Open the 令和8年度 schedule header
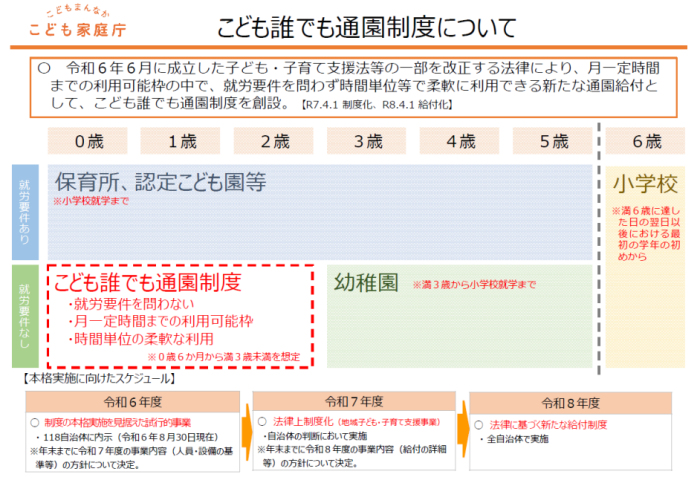This screenshot has width=700, height=480. [570, 403]
